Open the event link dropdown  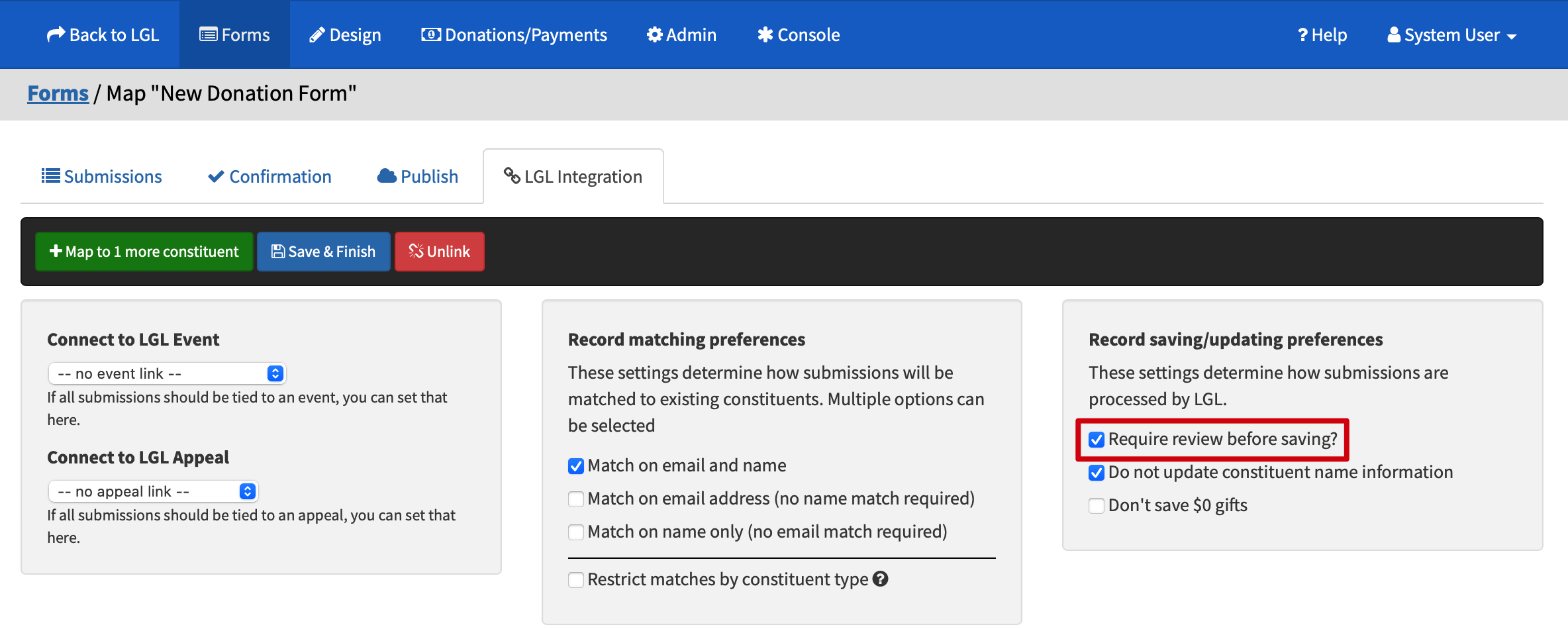167,373
